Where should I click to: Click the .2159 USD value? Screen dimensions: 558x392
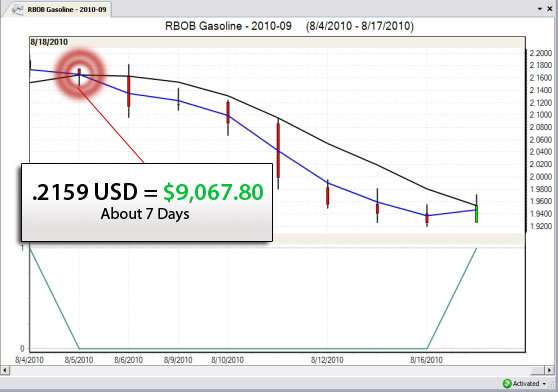[85, 192]
